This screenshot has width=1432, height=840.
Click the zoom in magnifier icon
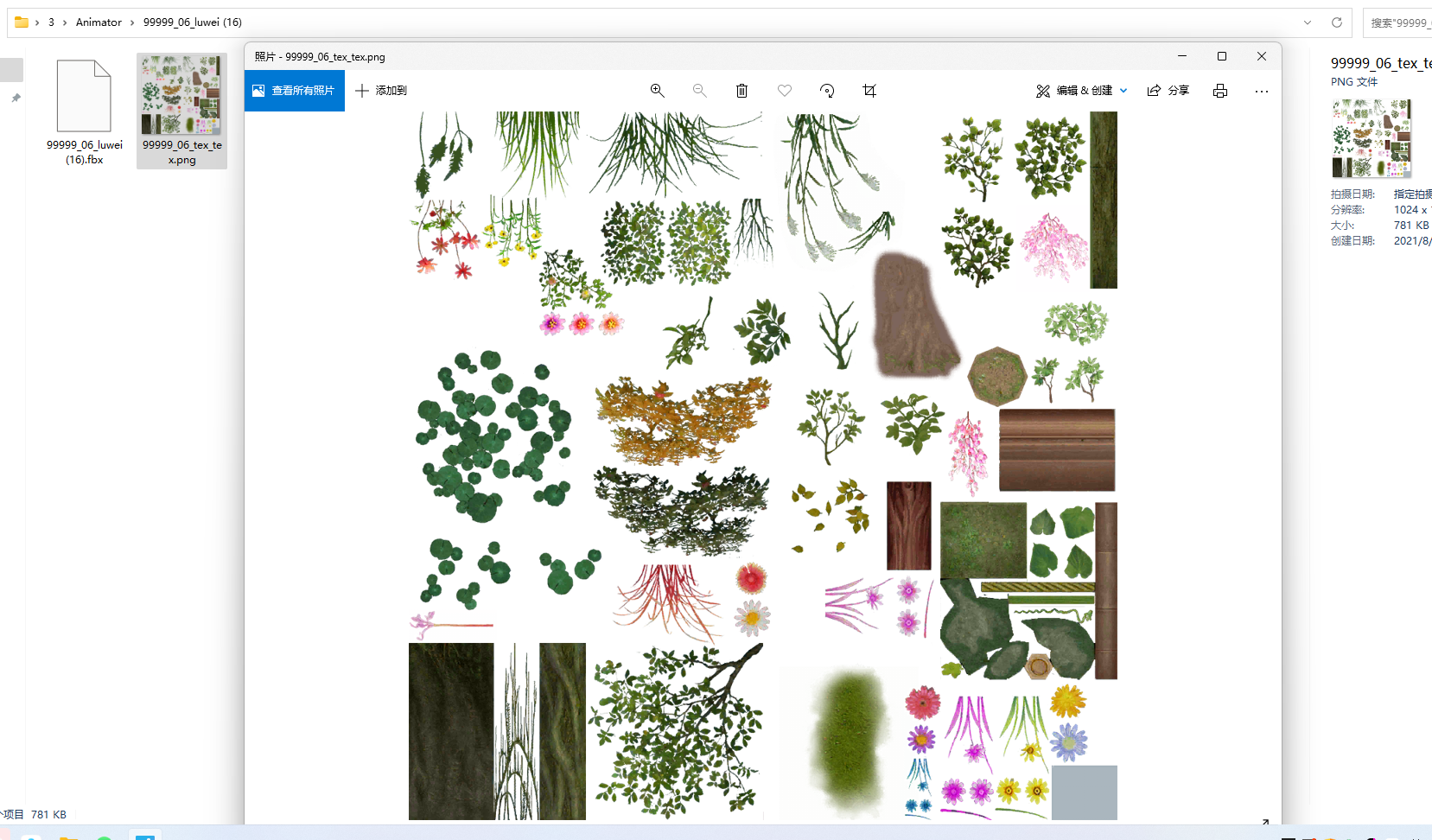pyautogui.click(x=658, y=91)
